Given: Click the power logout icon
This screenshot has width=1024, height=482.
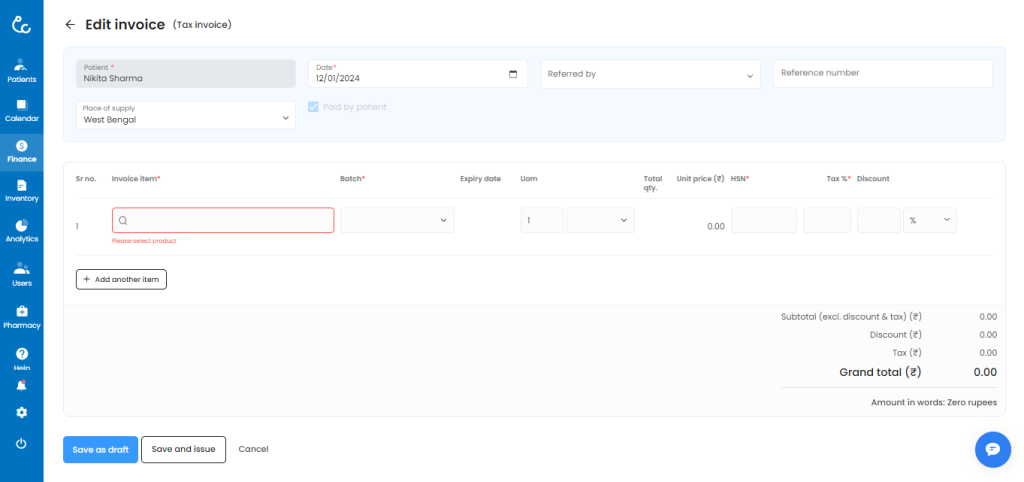Looking at the screenshot, I should point(21,443).
